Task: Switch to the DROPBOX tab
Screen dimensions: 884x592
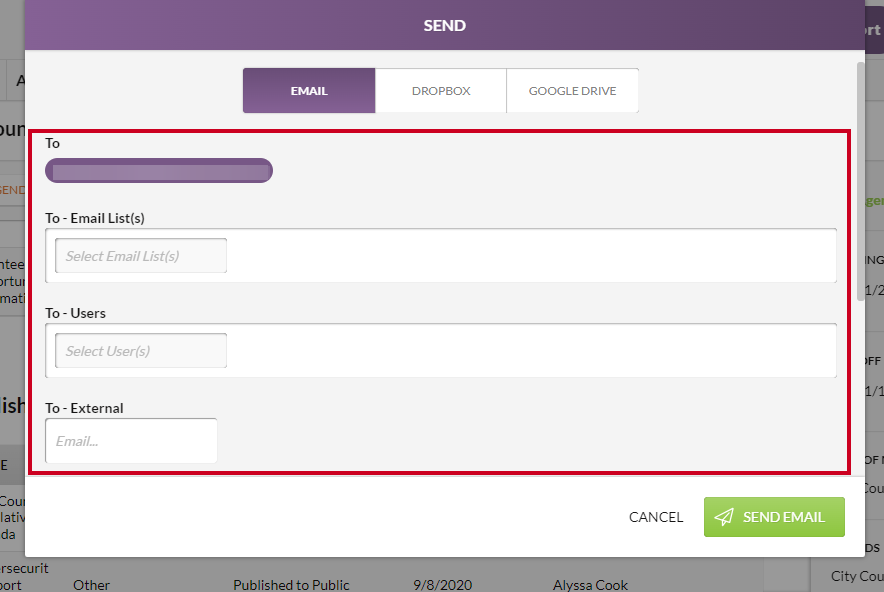Action: (x=441, y=91)
